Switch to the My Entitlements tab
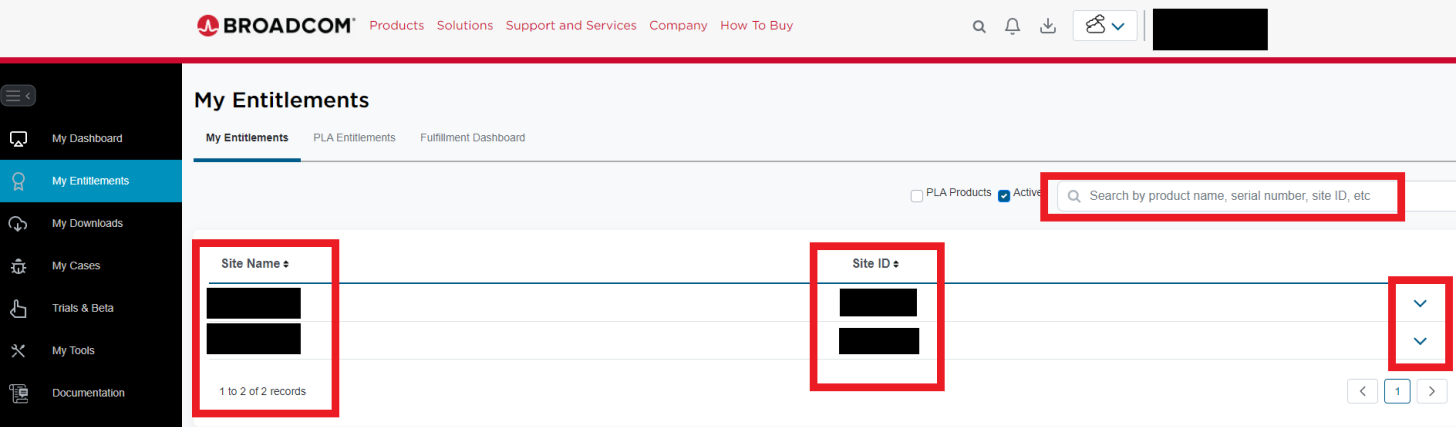1456x427 pixels. (247, 138)
